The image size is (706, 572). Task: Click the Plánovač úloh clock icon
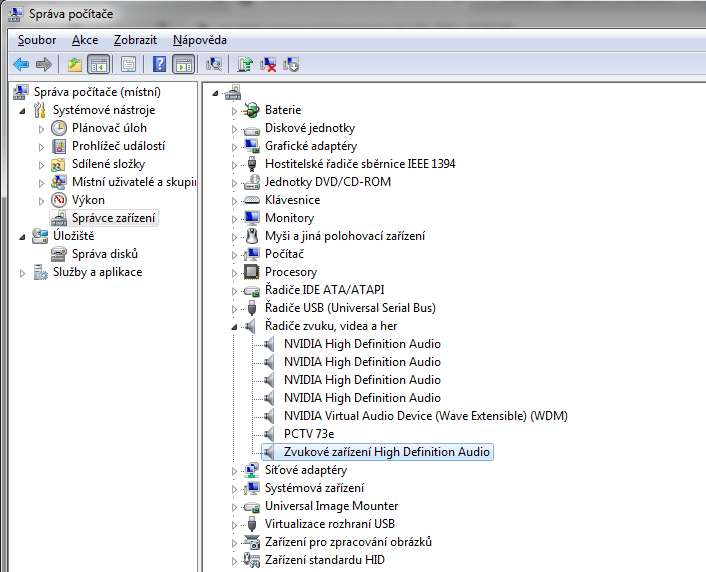[59, 128]
